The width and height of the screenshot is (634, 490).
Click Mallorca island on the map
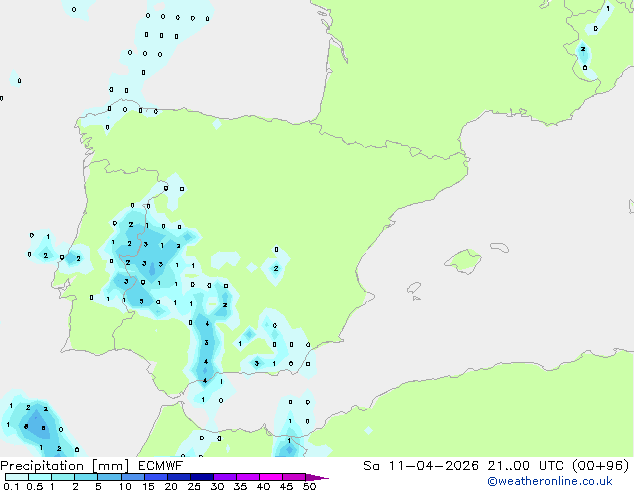pyautogui.click(x=463, y=261)
